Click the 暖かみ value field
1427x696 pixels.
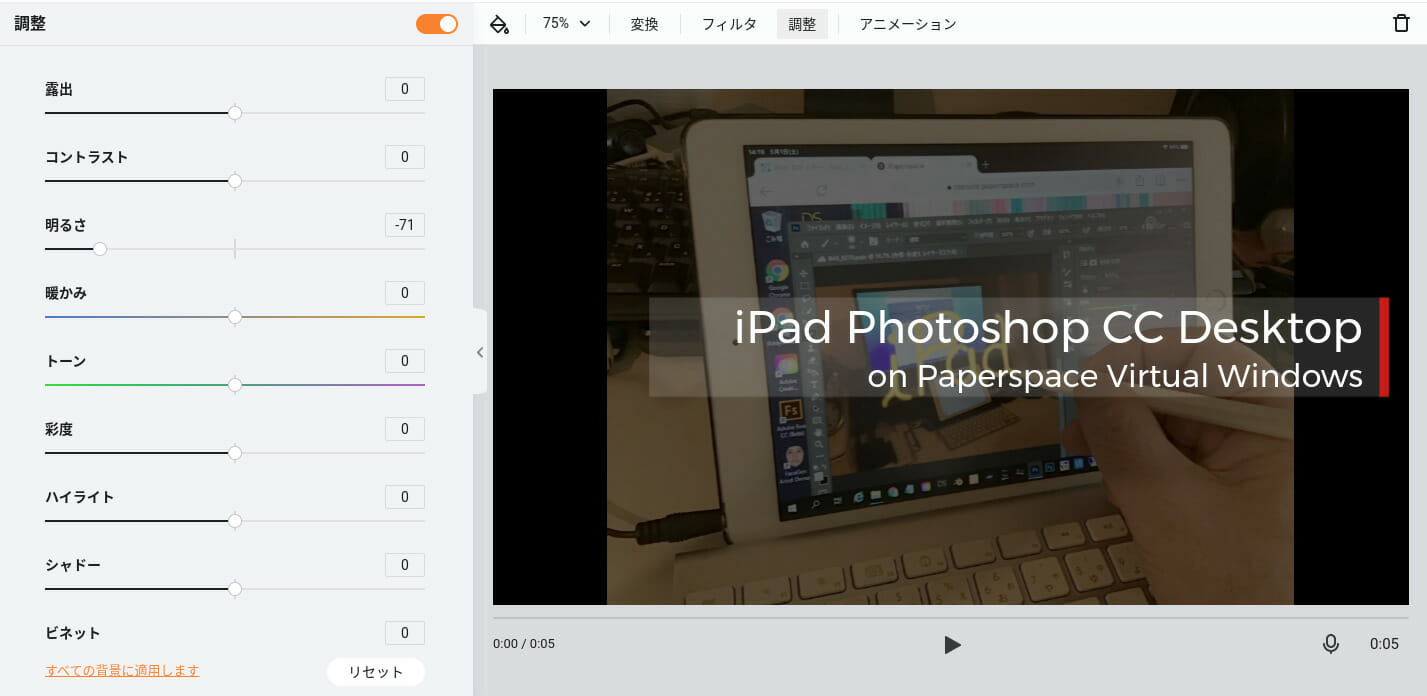click(405, 293)
